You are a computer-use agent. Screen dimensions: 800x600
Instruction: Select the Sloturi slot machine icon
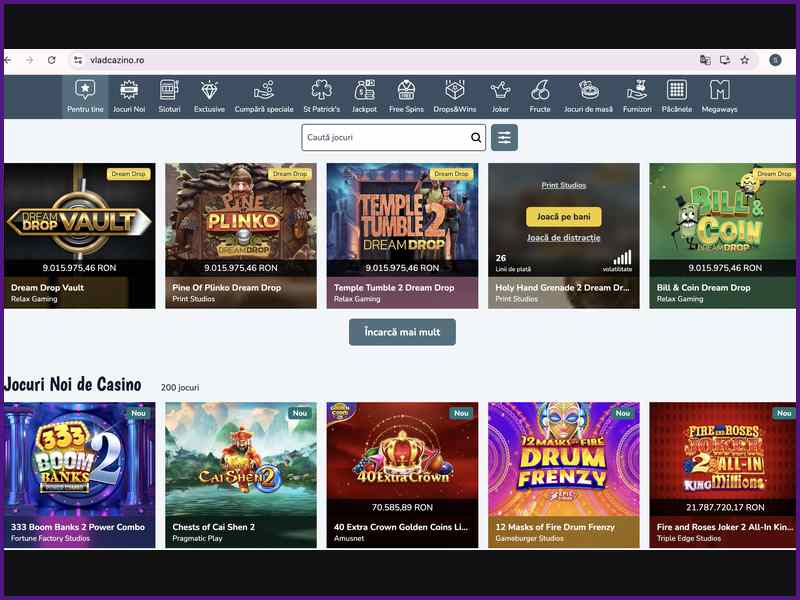click(x=169, y=89)
